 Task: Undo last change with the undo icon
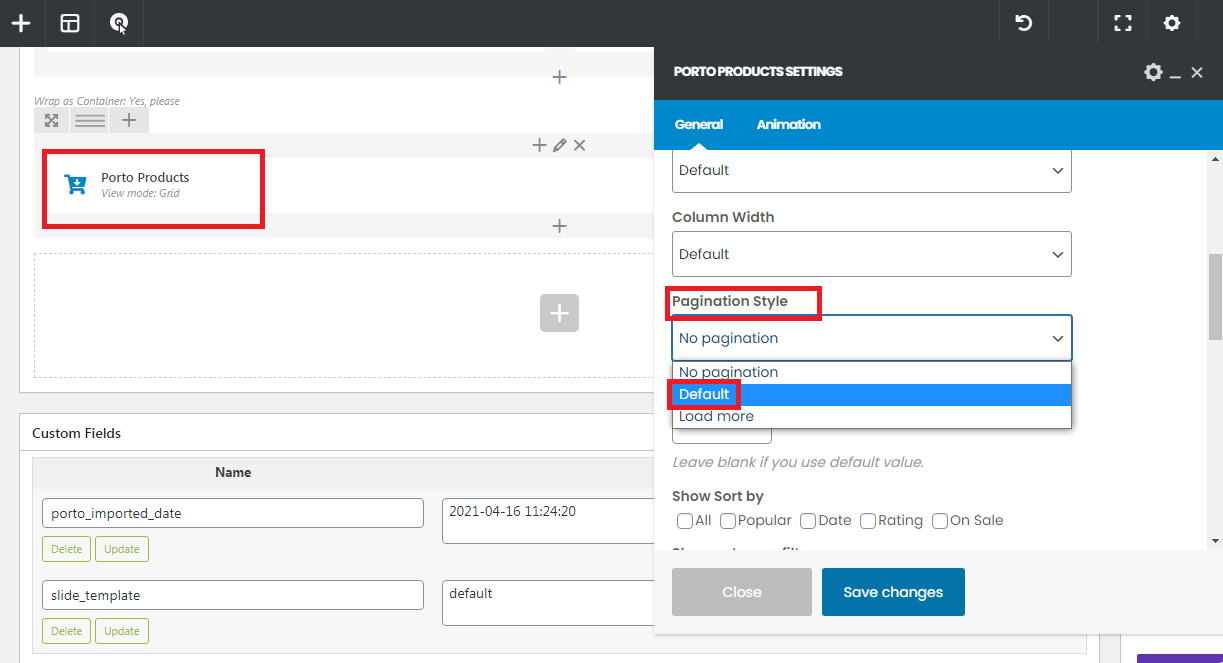point(1024,23)
